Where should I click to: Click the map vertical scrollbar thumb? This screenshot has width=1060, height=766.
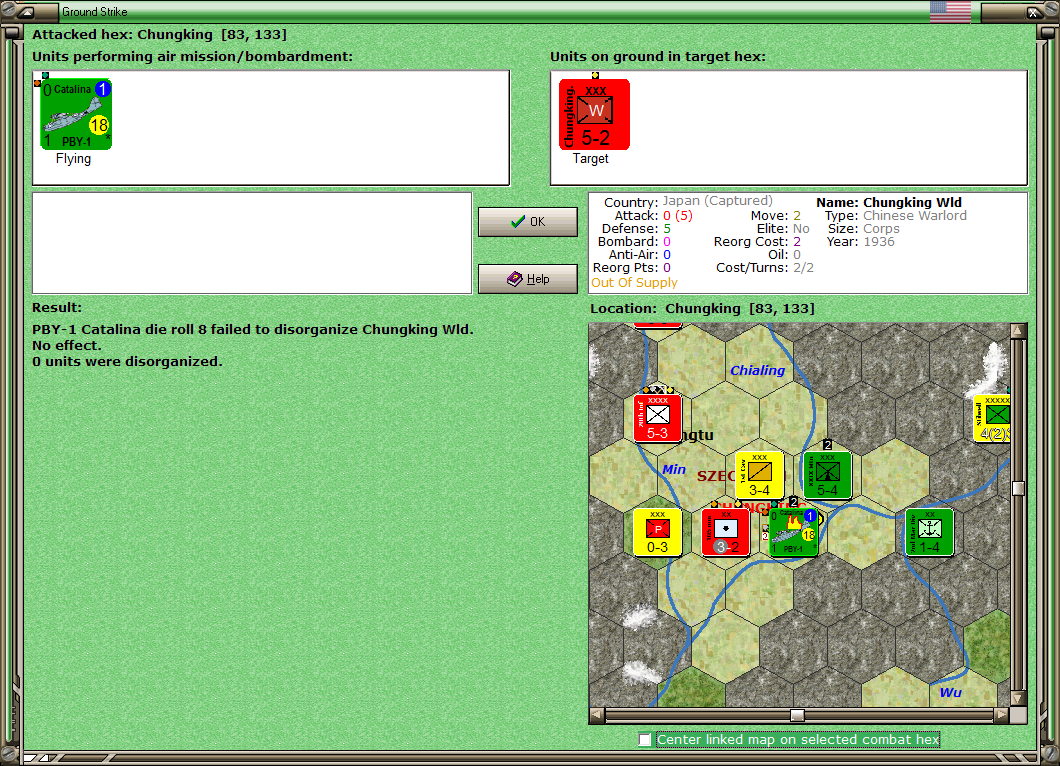(1018, 488)
